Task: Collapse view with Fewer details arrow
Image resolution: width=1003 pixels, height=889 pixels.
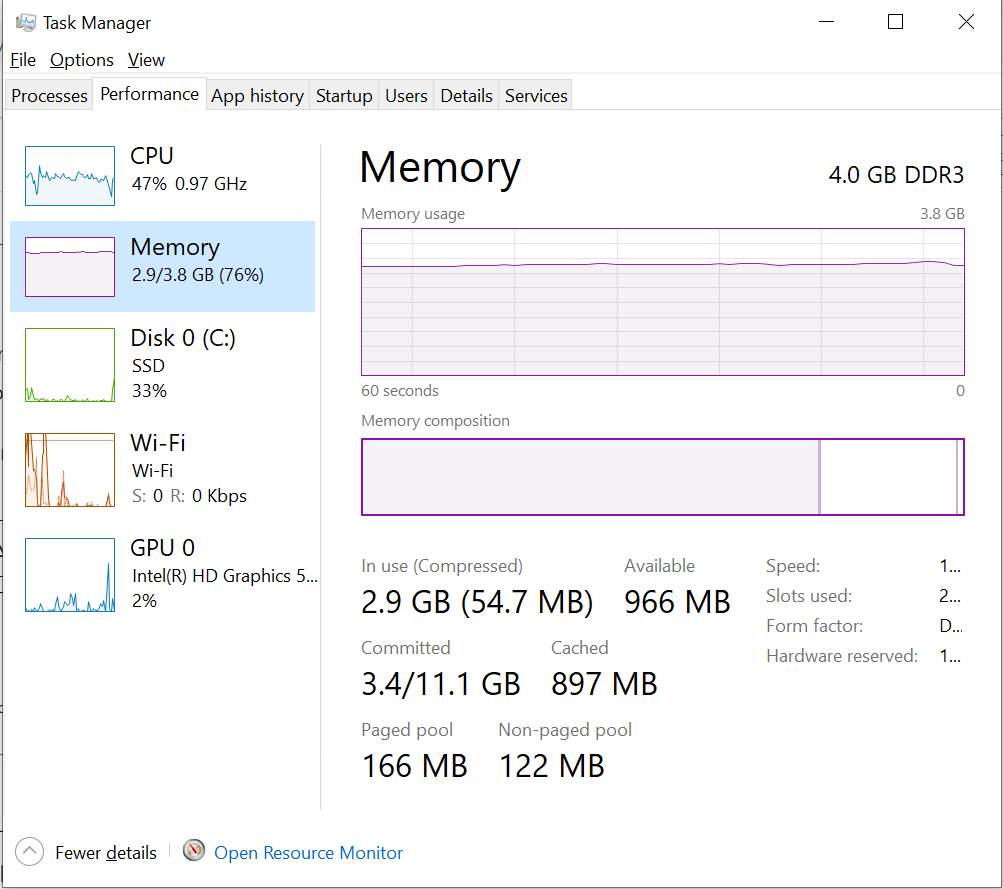Action: pos(30,852)
